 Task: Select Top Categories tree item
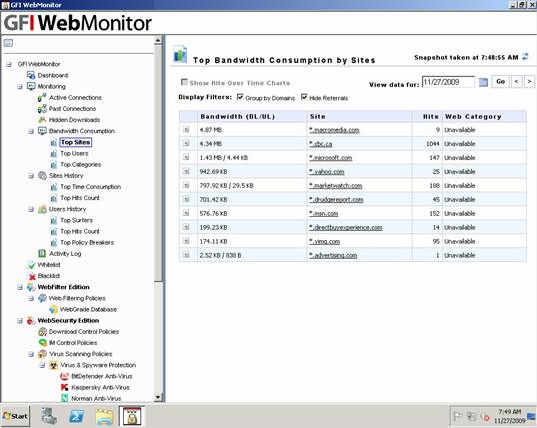click(81, 165)
